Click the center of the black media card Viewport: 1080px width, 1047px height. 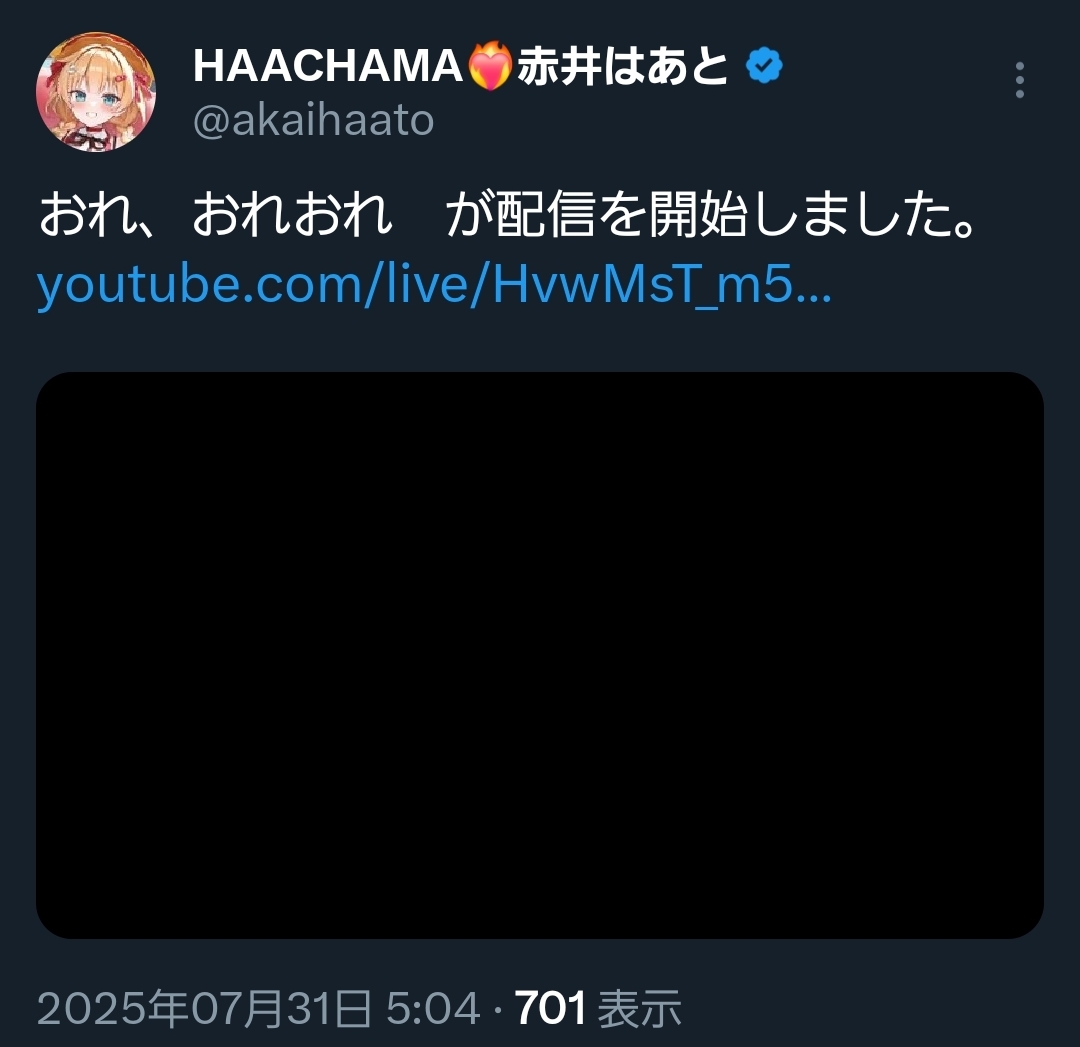point(540,655)
